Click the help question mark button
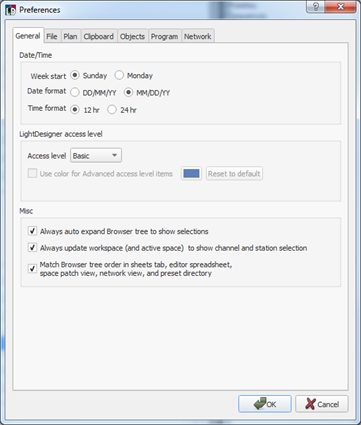 pyautogui.click(x=315, y=7)
